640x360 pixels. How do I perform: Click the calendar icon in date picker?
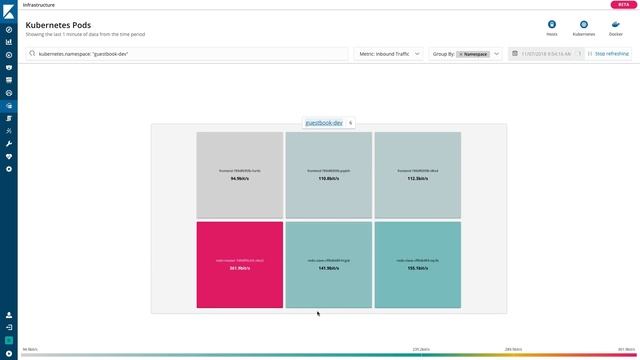515,53
